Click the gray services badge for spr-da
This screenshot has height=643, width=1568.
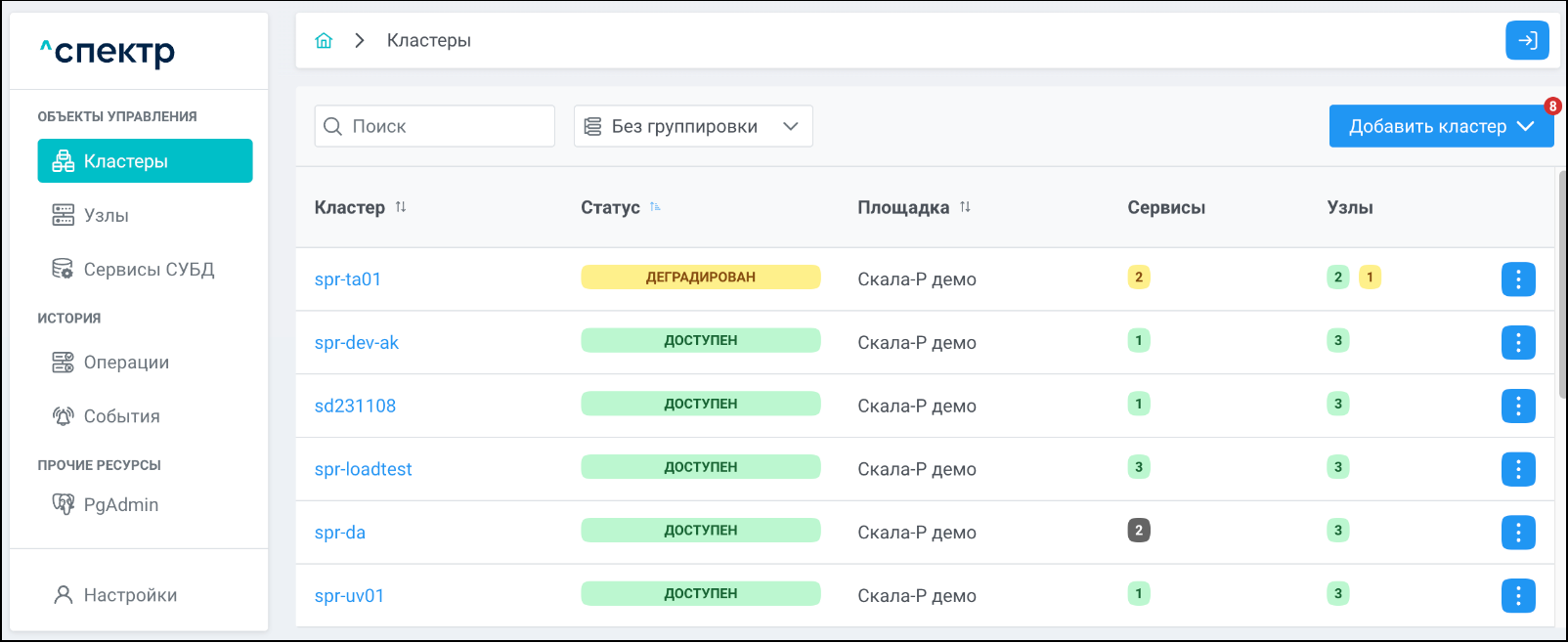click(x=1139, y=531)
